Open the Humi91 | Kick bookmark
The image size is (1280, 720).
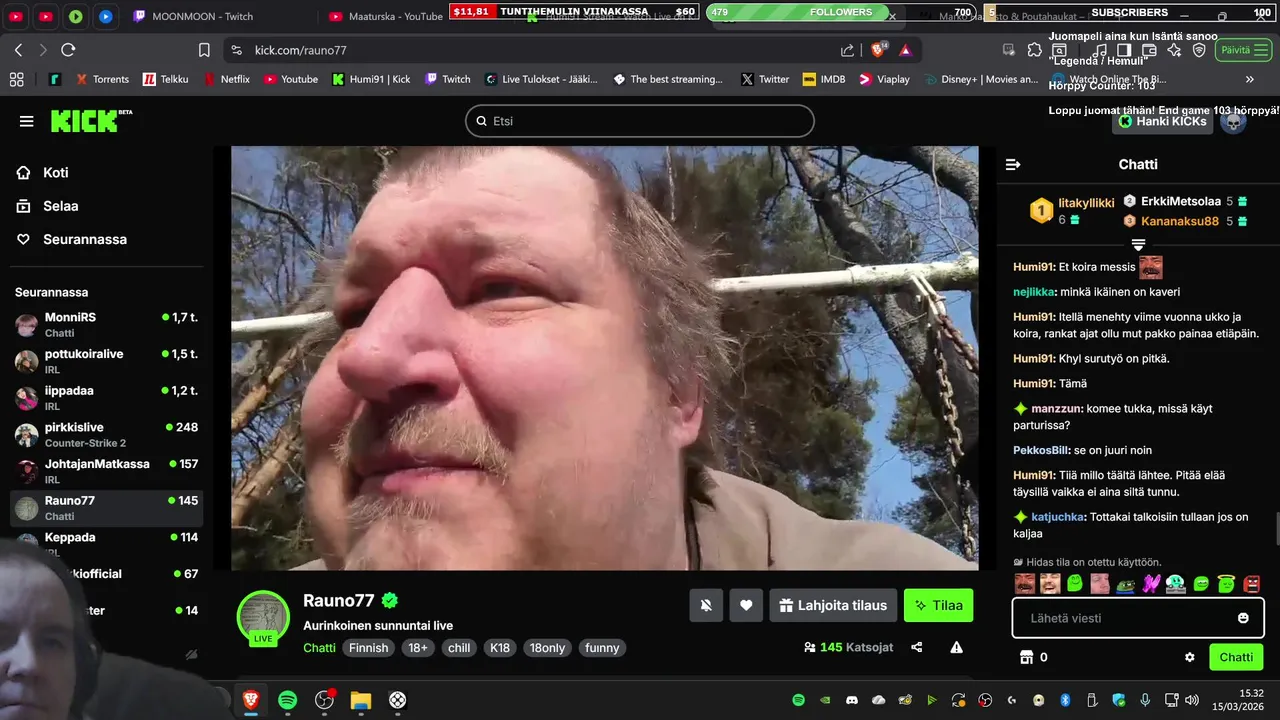(x=372, y=79)
